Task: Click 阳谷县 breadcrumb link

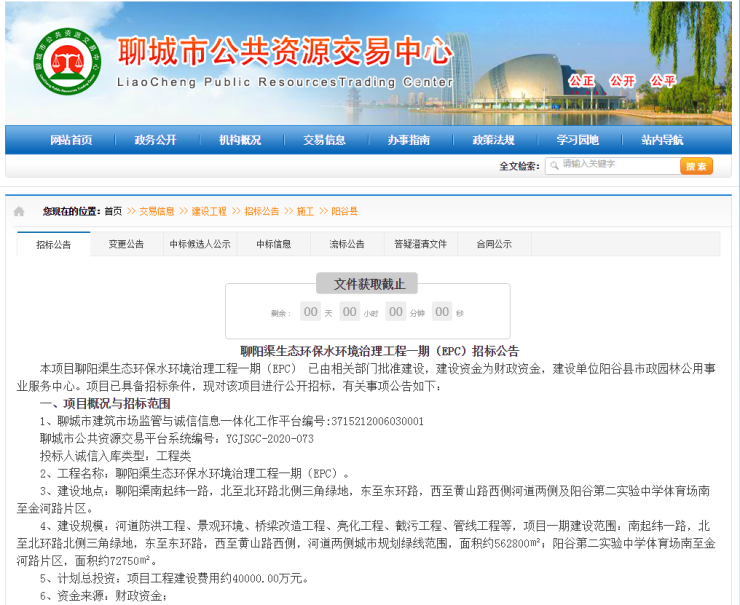Action: (x=344, y=212)
